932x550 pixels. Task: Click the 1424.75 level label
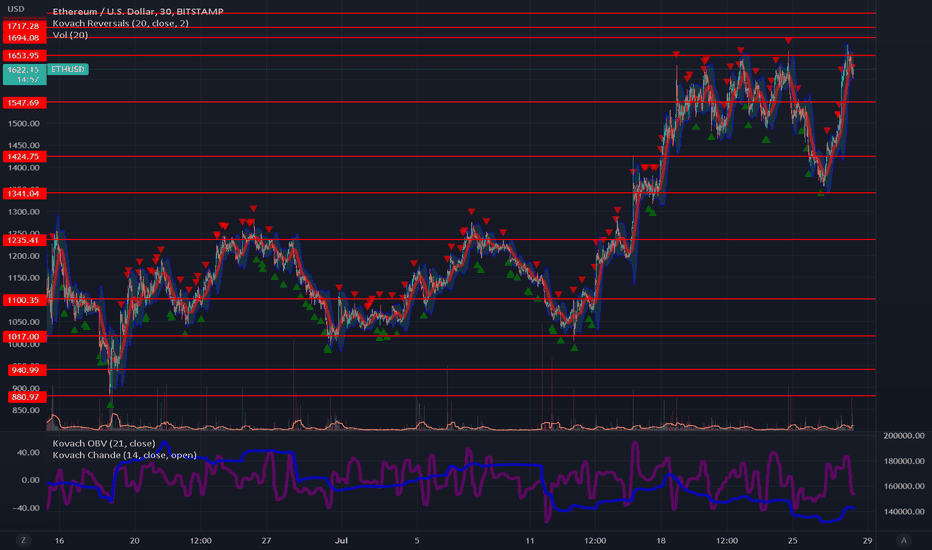click(24, 156)
